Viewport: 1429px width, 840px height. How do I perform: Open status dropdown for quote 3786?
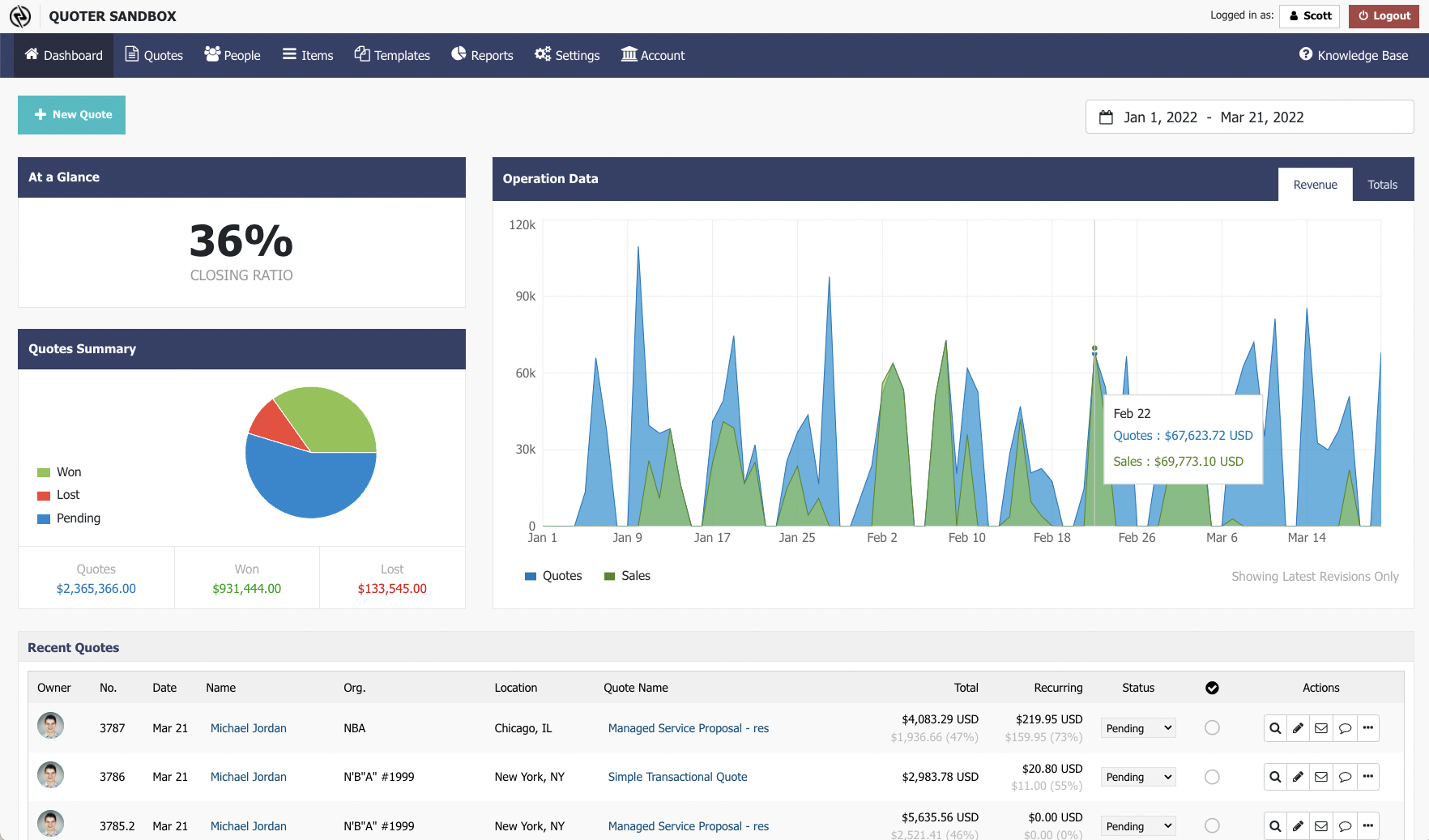pyautogui.click(x=1138, y=777)
